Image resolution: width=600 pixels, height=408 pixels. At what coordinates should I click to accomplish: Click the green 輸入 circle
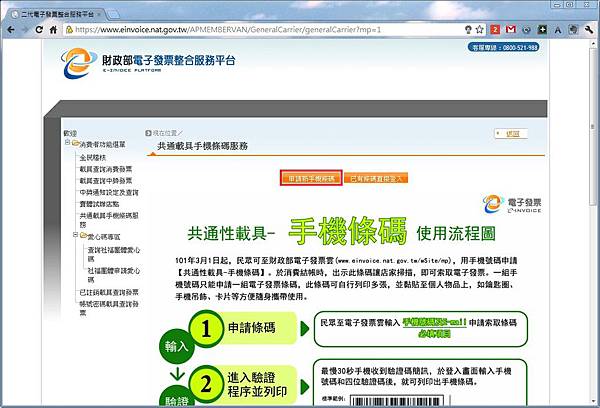coord(177,346)
